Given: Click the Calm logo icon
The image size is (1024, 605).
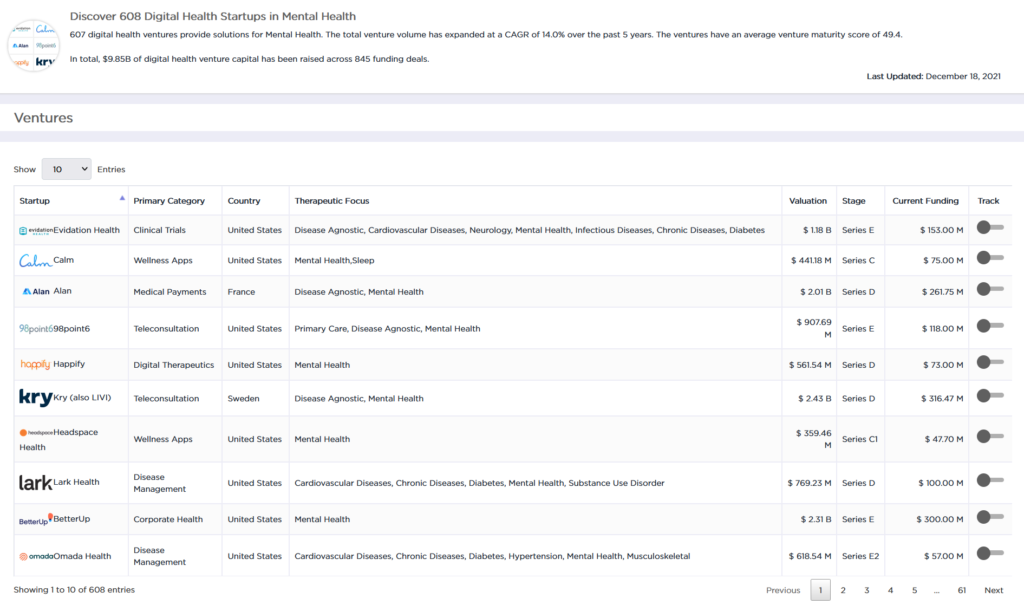Looking at the screenshot, I should pos(36,261).
